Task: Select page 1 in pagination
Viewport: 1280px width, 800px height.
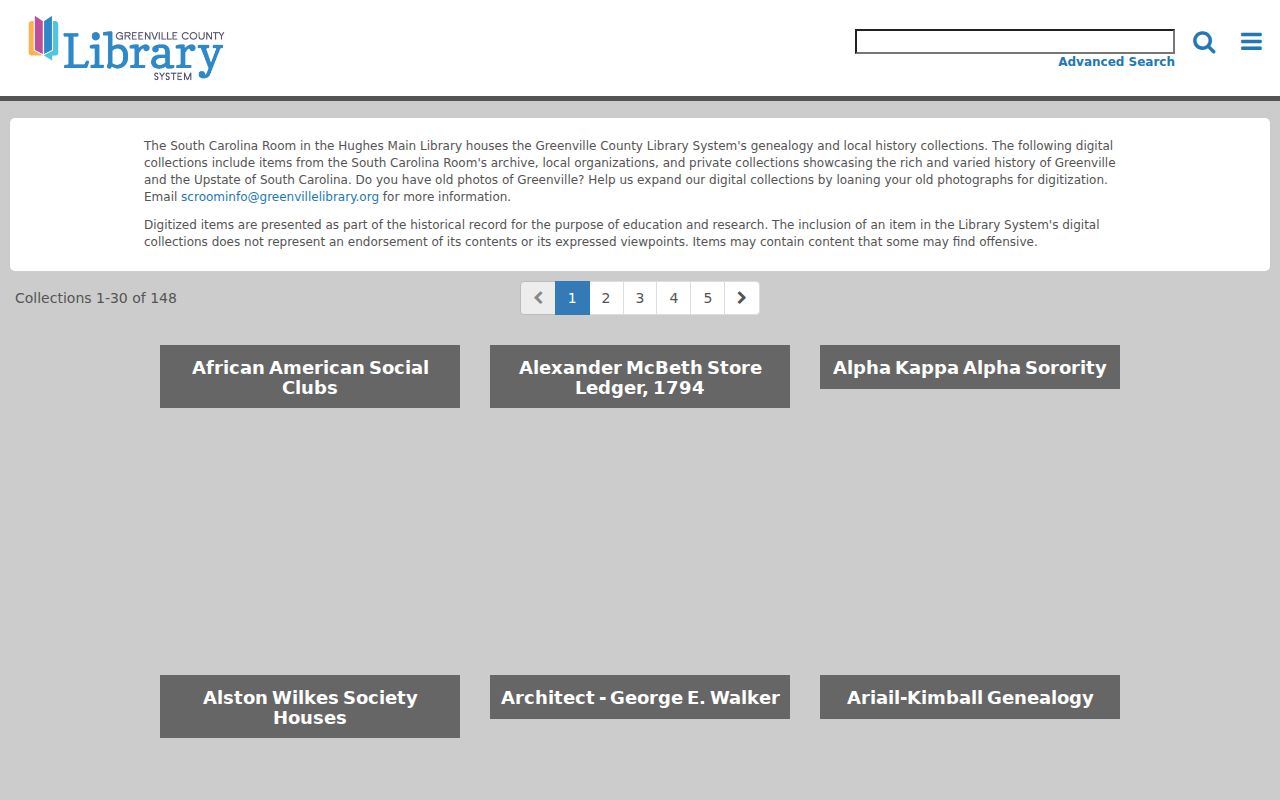Action: (x=572, y=298)
